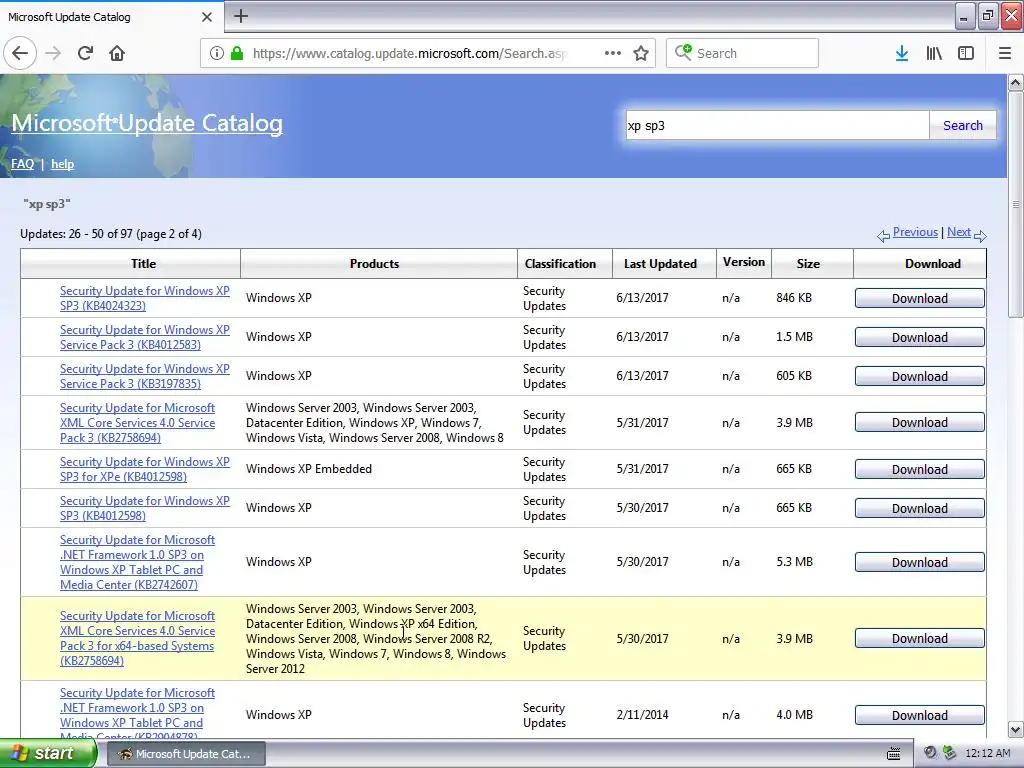Click the green padlock security icon
The width and height of the screenshot is (1024, 768).
pyautogui.click(x=237, y=54)
